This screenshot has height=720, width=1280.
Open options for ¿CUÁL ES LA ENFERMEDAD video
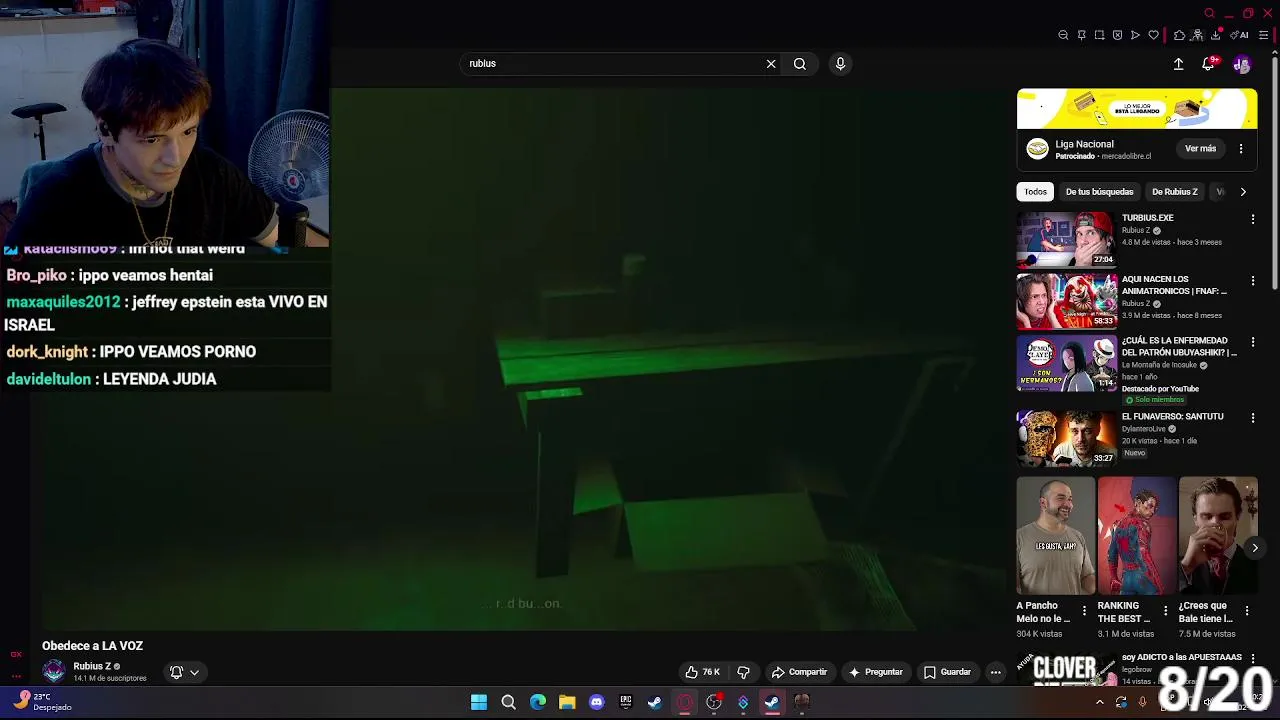pos(1253,343)
